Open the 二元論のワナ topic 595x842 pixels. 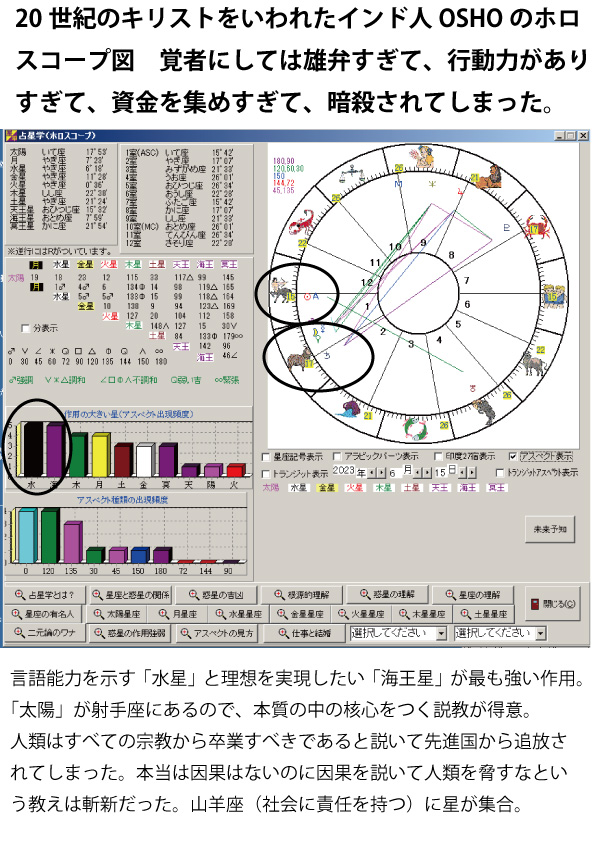click(x=45, y=633)
